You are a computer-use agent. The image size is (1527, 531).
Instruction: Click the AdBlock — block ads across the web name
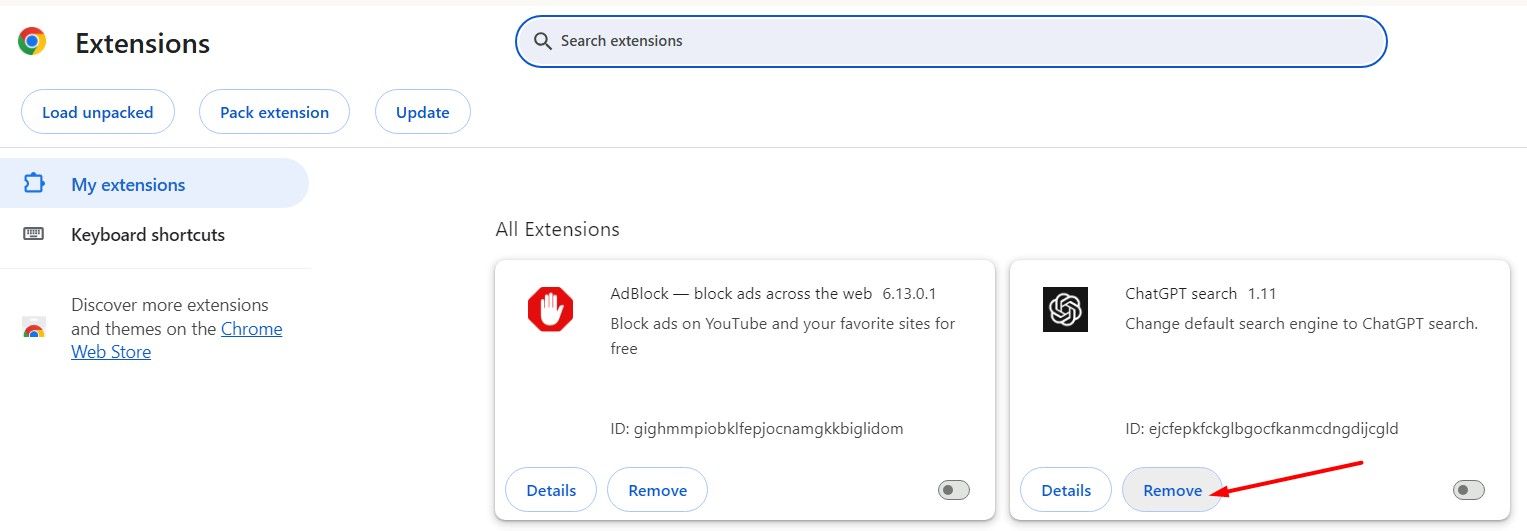pos(741,293)
